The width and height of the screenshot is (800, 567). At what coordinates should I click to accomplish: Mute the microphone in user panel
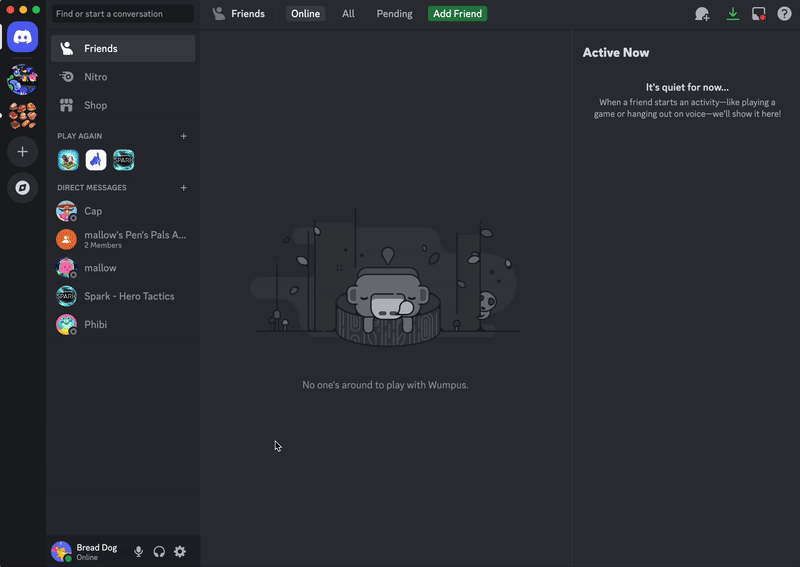(x=138, y=551)
